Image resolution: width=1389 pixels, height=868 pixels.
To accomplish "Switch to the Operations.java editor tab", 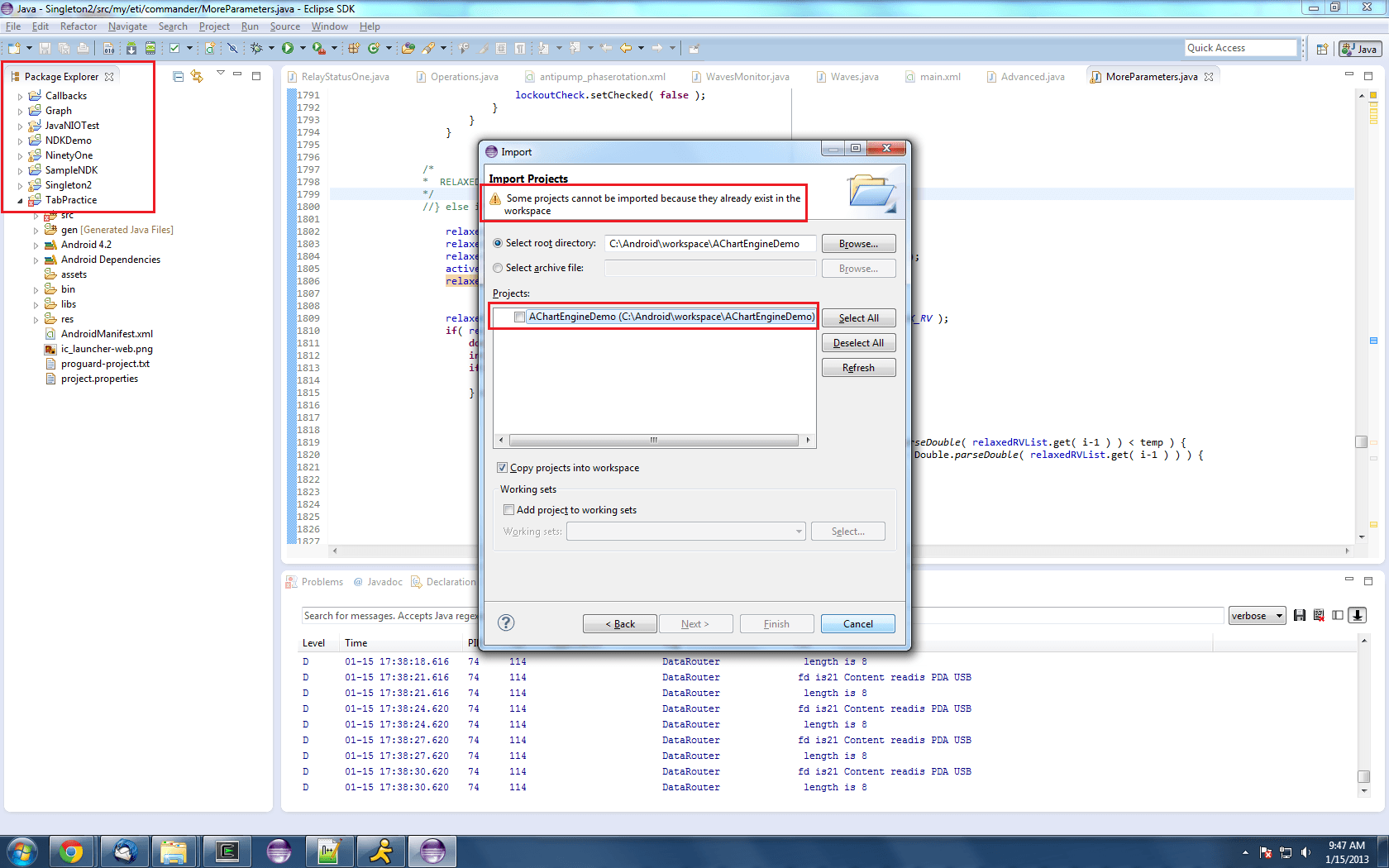I will click(457, 77).
